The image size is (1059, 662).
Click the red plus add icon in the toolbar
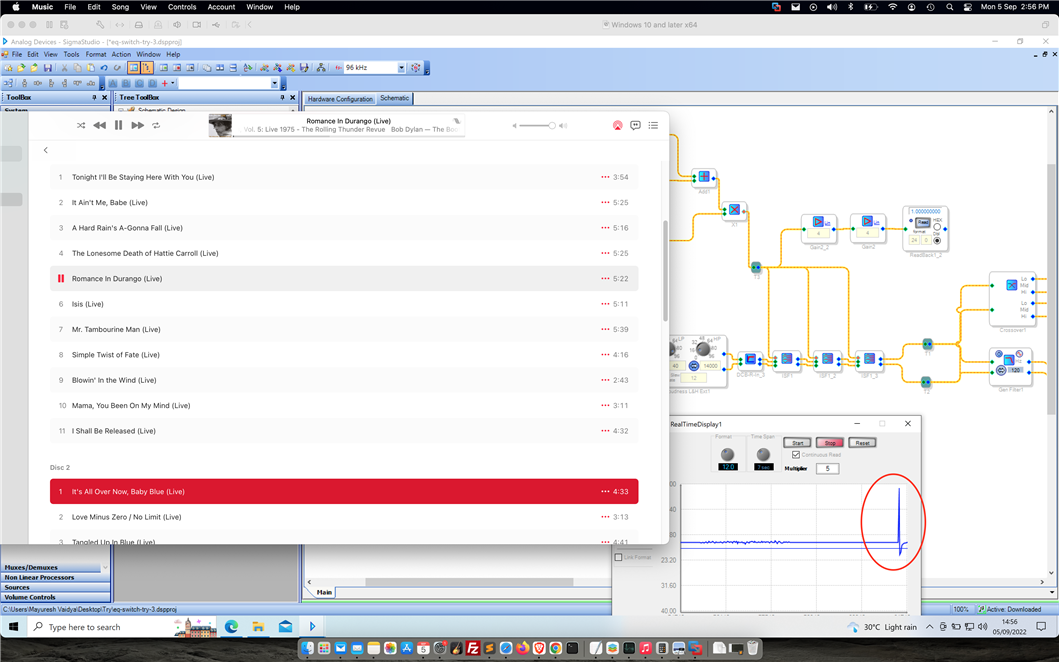point(164,83)
